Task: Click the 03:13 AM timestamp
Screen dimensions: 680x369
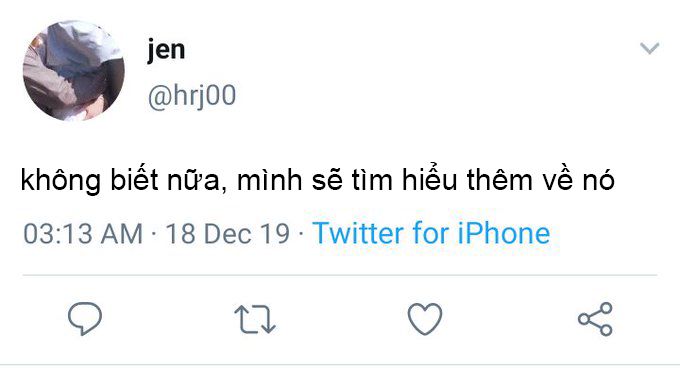Action: pyautogui.click(x=83, y=234)
